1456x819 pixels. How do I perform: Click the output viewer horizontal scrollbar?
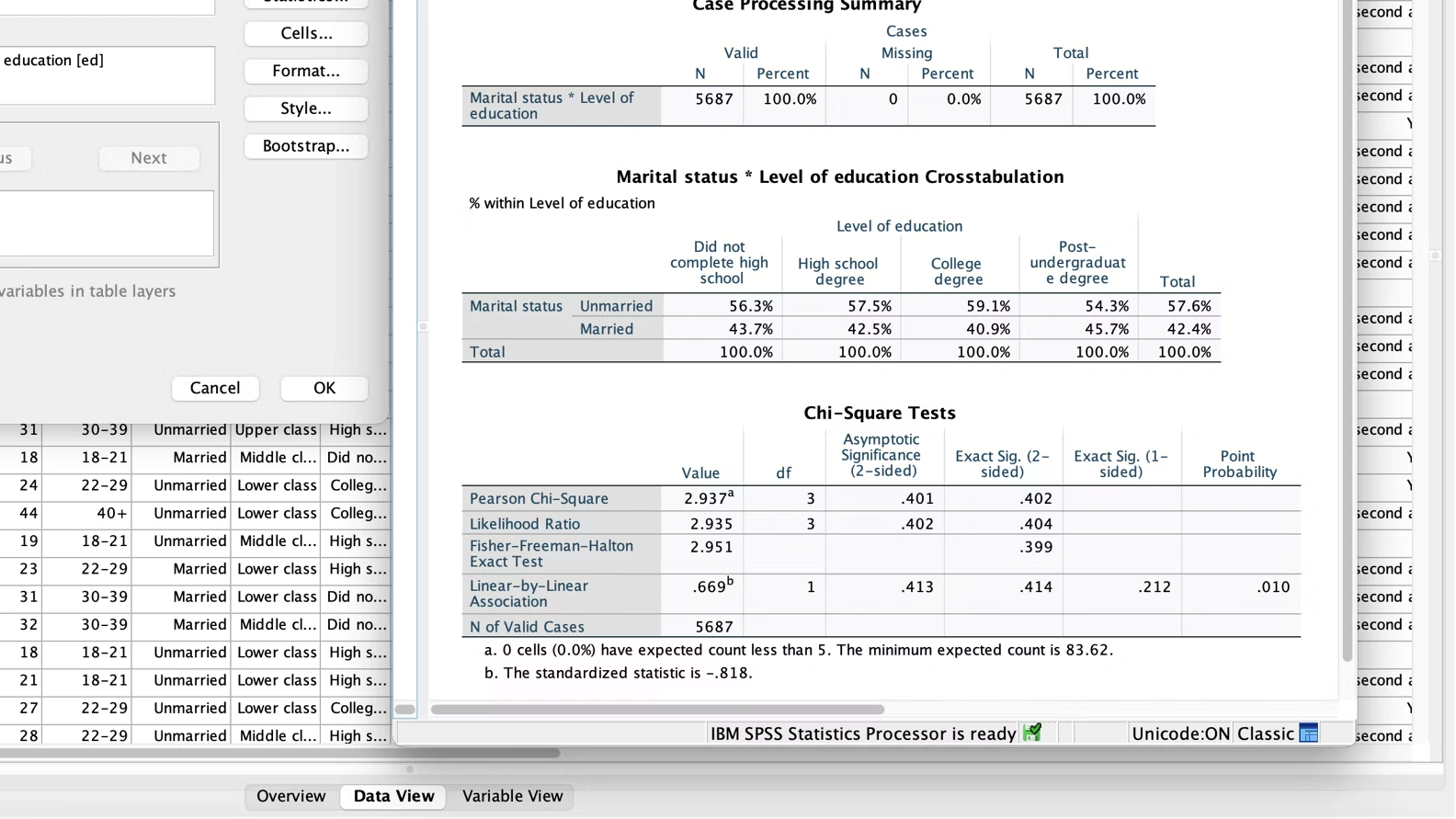click(657, 710)
